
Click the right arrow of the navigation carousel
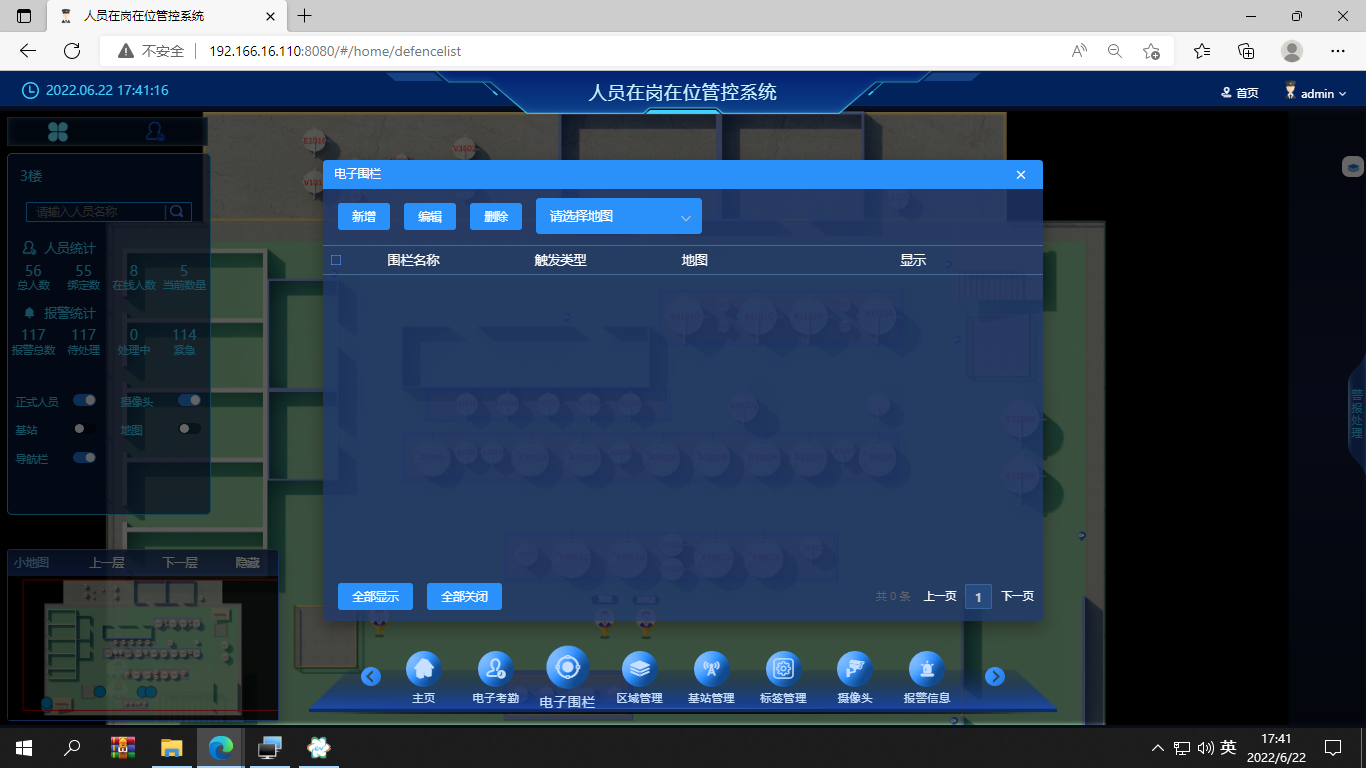[994, 677]
